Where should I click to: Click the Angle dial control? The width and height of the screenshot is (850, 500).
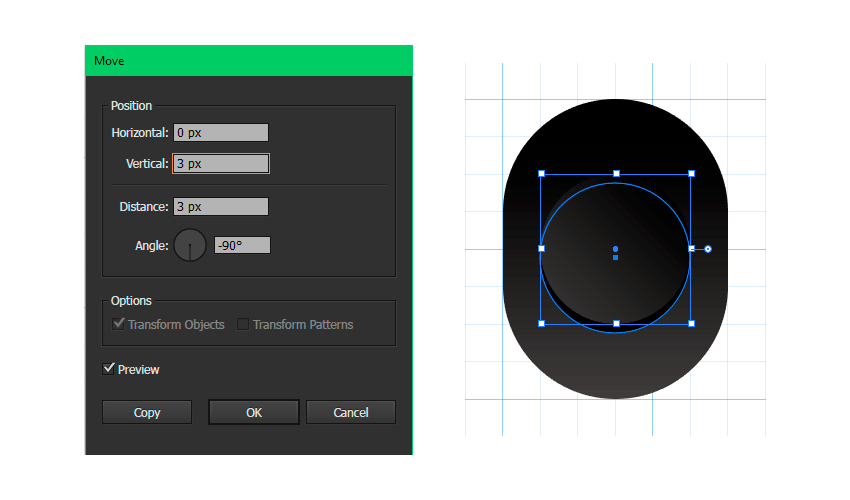(x=190, y=245)
